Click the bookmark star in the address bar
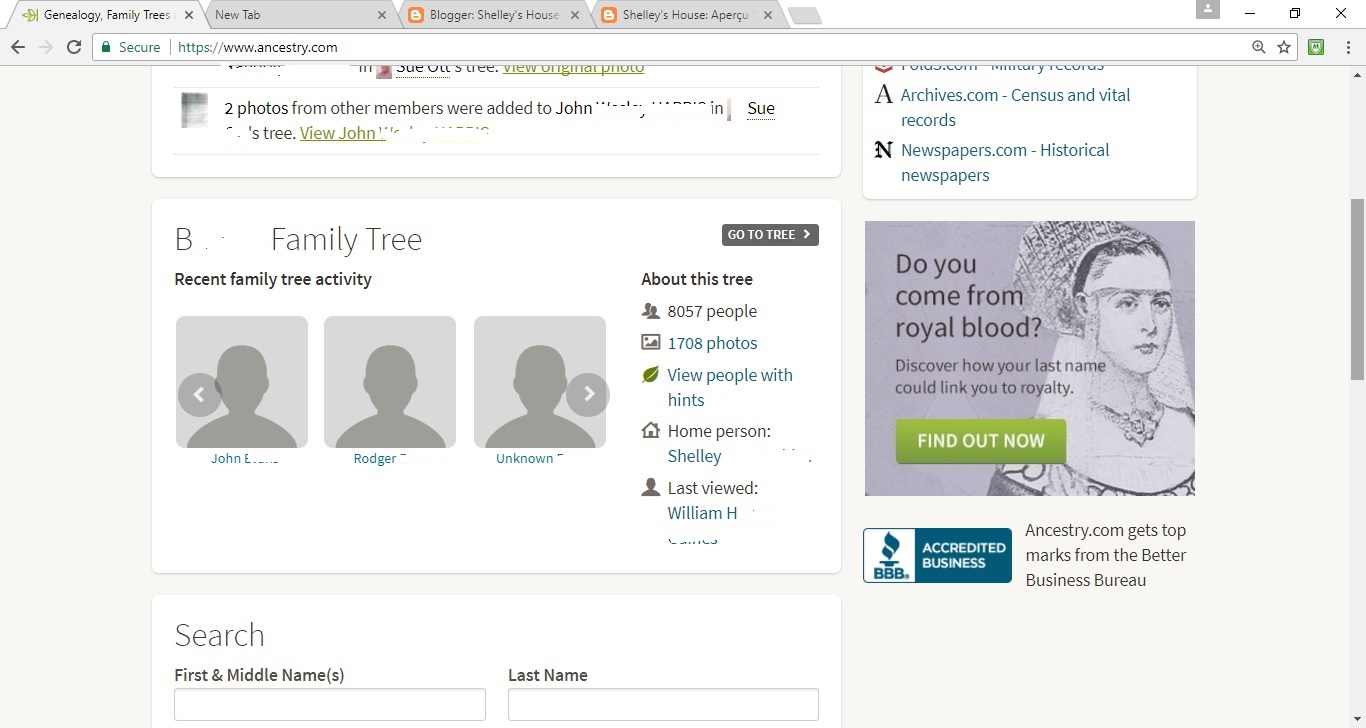This screenshot has width=1366, height=728. pos(1284,46)
